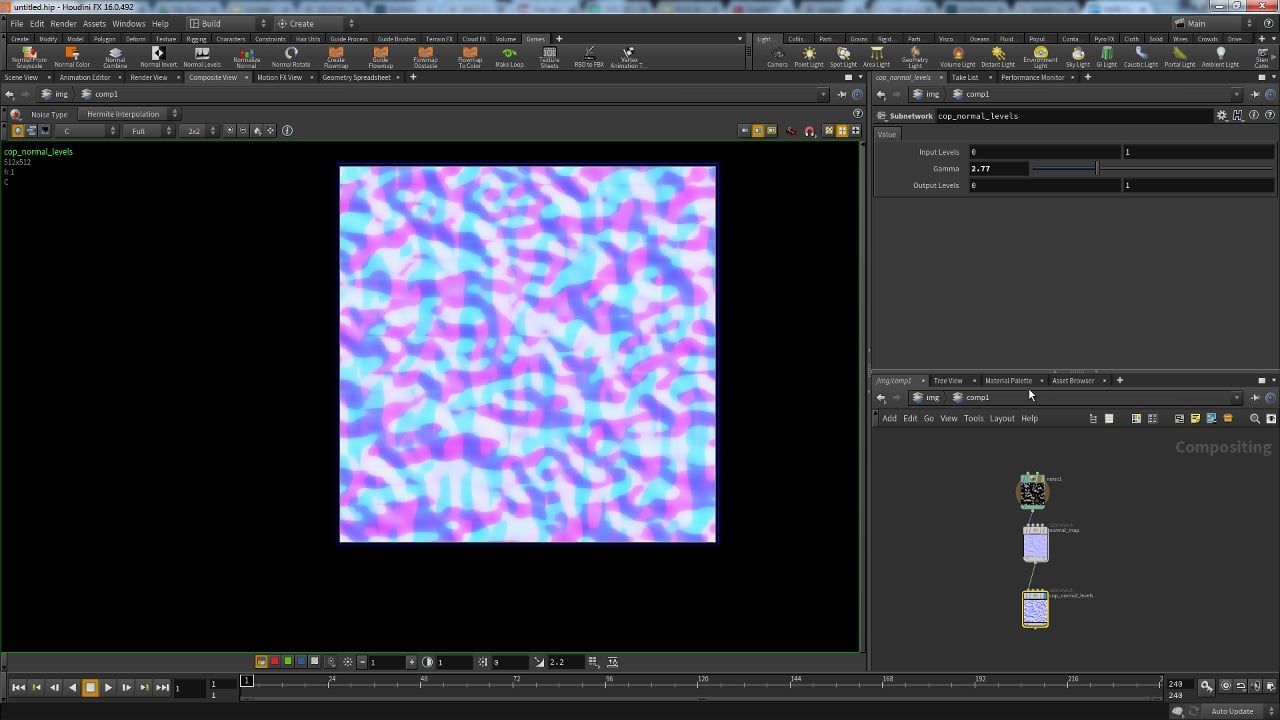The width and height of the screenshot is (1280, 720).
Task: Select the Normal Rotate tool
Action: [x=289, y=57]
